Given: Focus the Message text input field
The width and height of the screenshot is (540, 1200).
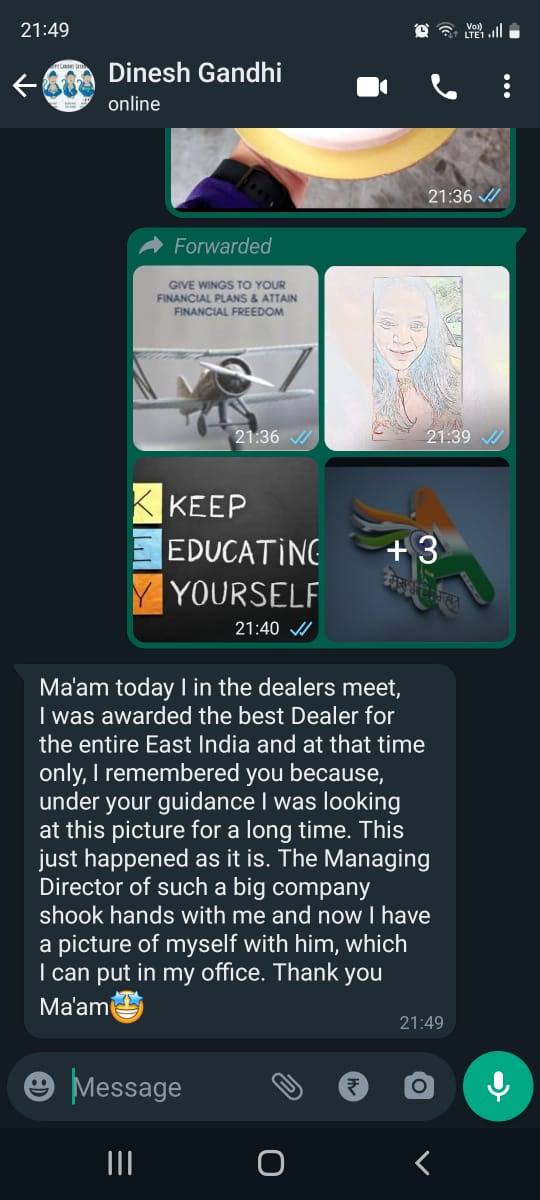Looking at the screenshot, I should click(165, 1087).
